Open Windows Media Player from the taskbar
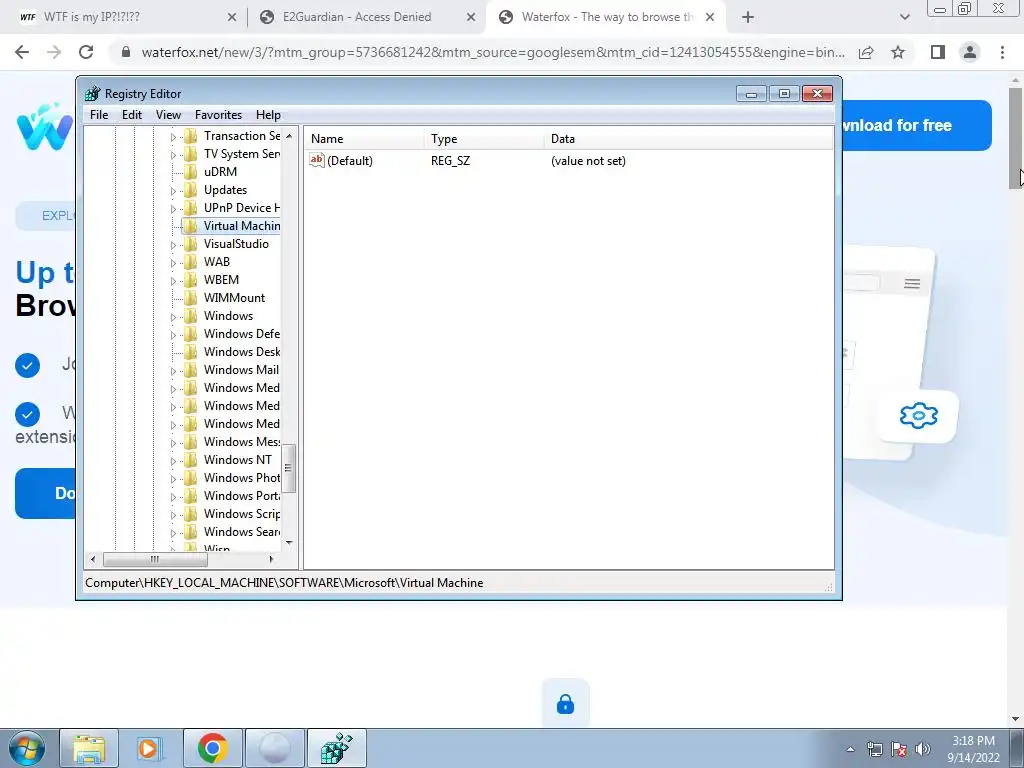Viewport: 1024px width, 768px height. 150,748
